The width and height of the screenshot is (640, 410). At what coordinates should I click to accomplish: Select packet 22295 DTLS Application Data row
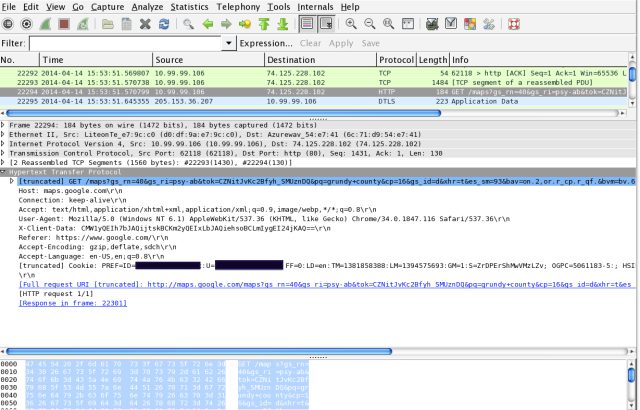tap(313, 102)
